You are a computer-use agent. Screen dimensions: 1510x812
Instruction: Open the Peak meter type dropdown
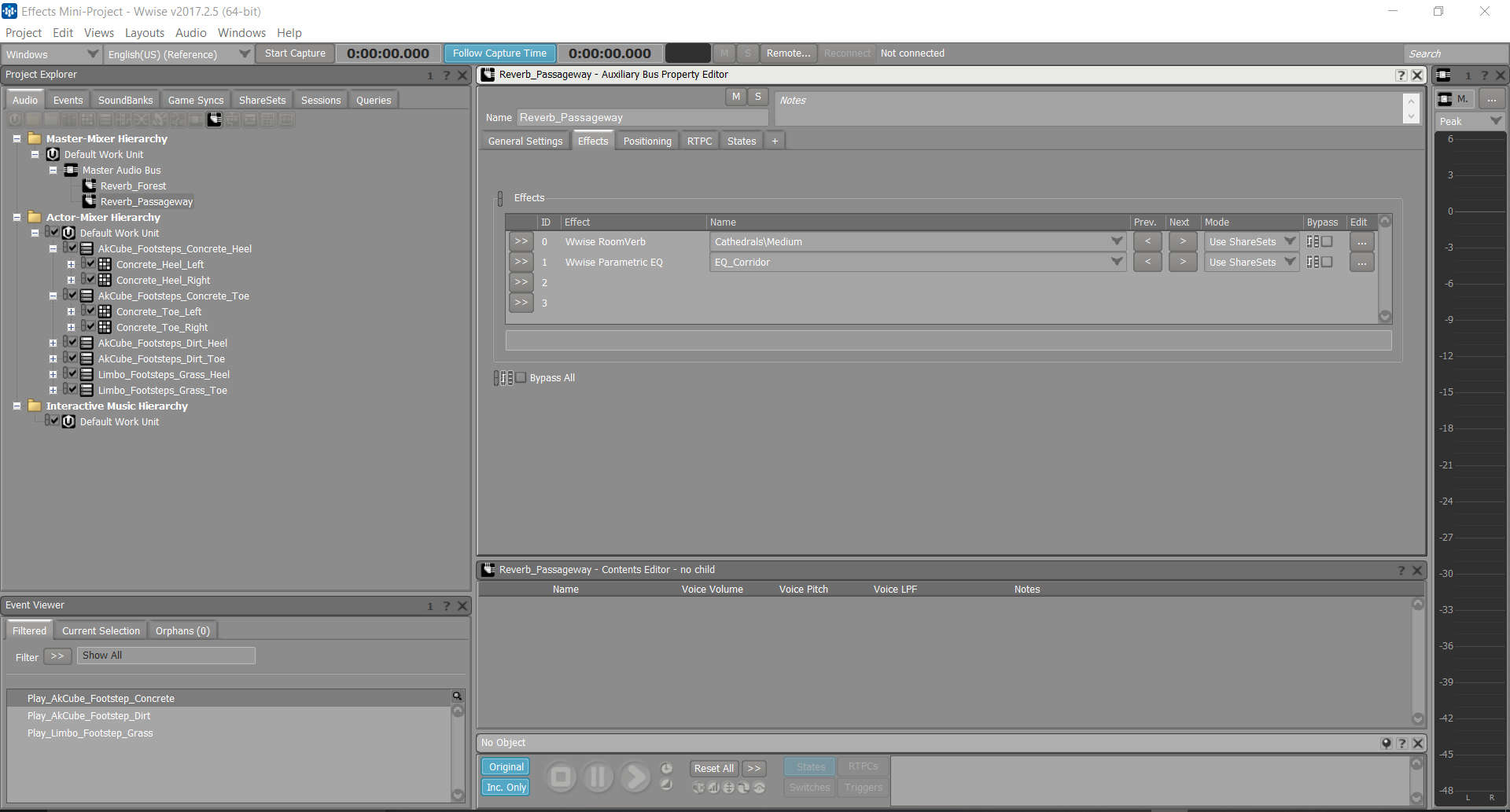(x=1470, y=121)
